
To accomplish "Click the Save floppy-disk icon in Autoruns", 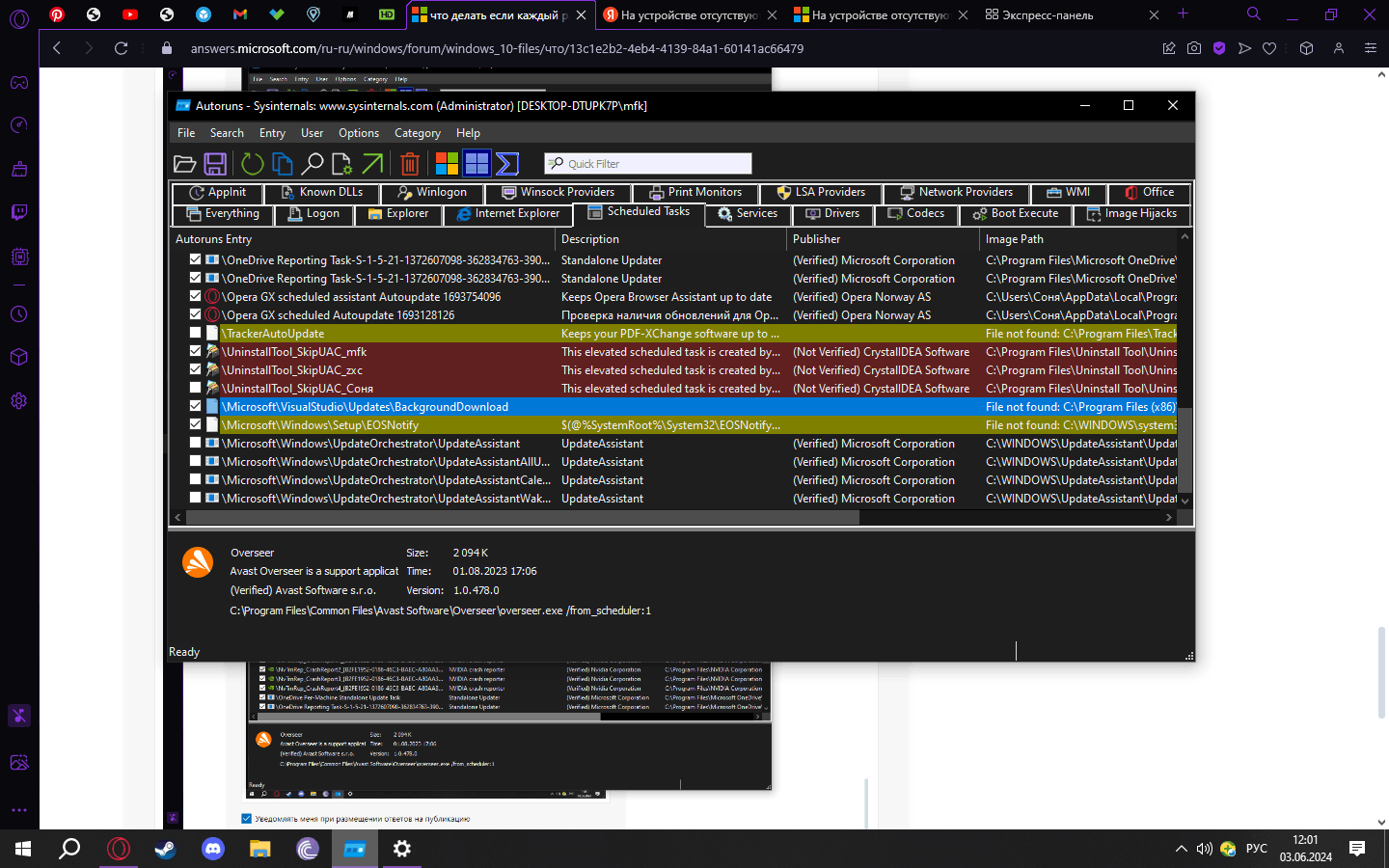I will pos(215,164).
